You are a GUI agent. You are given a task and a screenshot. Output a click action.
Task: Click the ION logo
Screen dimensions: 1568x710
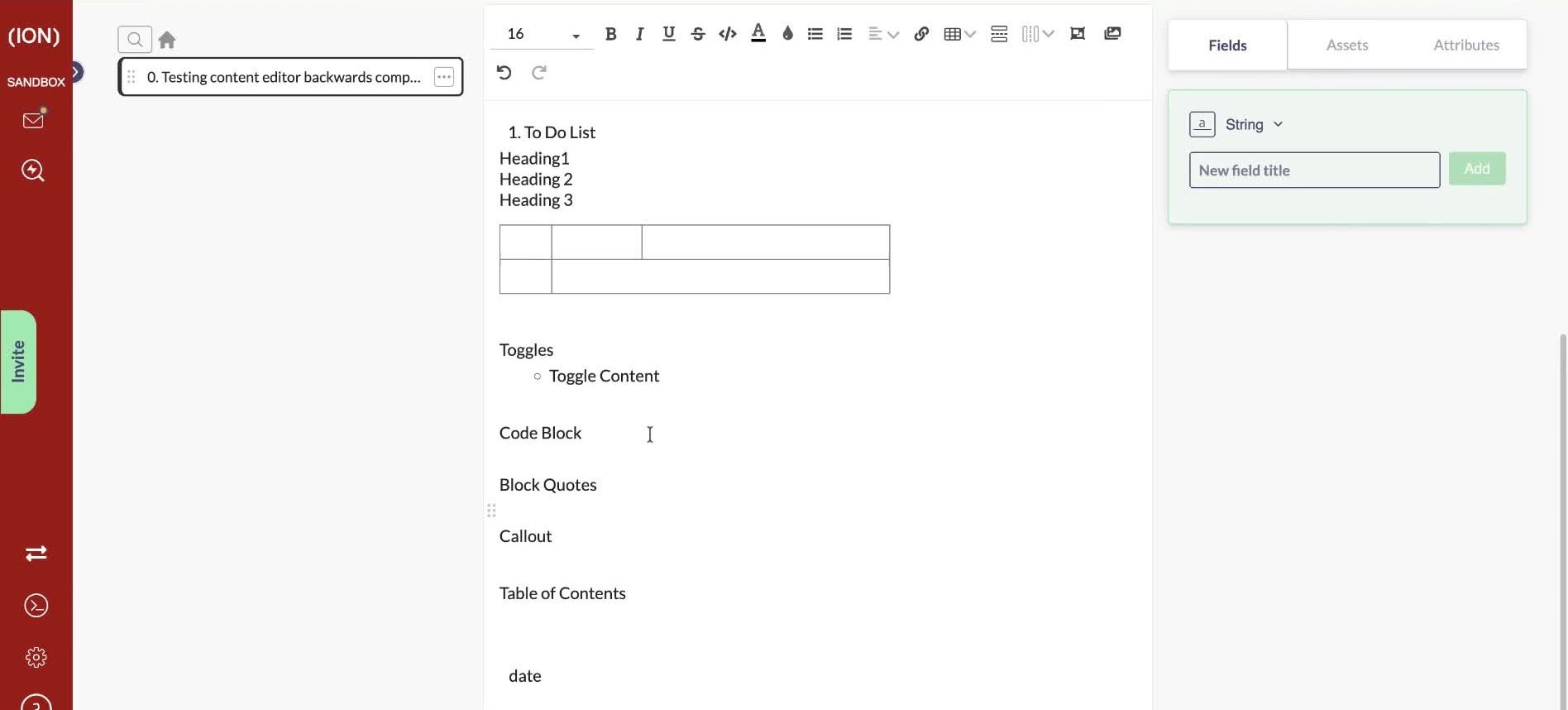(x=34, y=36)
